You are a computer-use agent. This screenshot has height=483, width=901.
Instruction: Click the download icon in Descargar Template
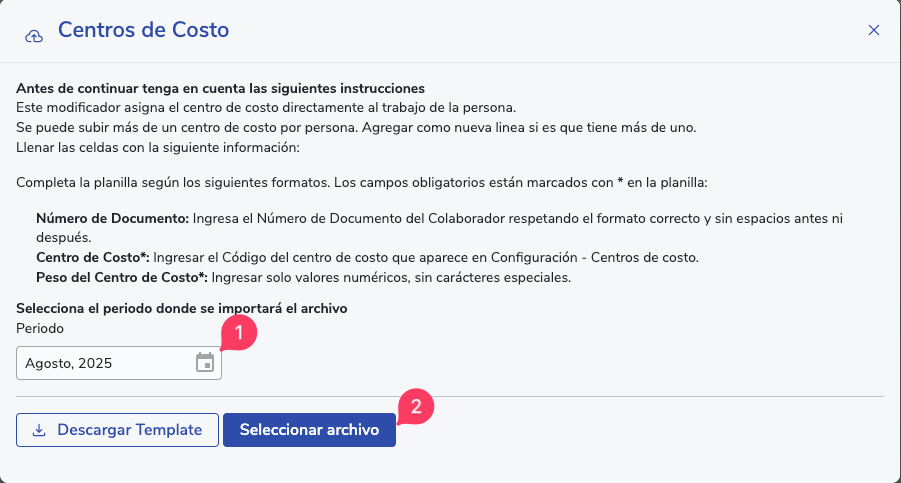(39, 430)
